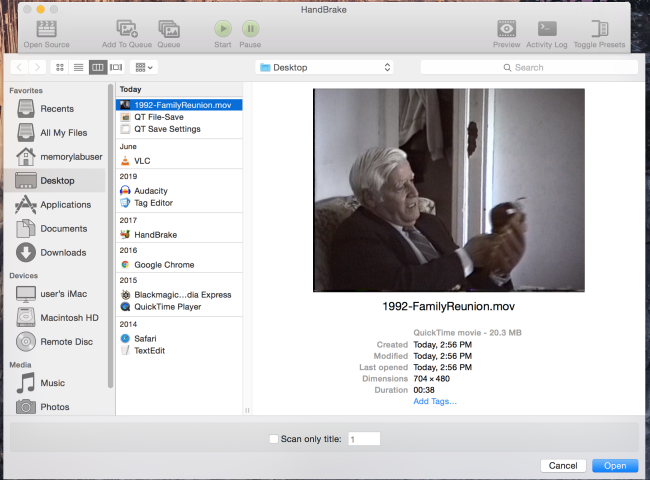This screenshot has width=650, height=480.
Task: Click the Pause toolbar icon
Action: (x=250, y=30)
